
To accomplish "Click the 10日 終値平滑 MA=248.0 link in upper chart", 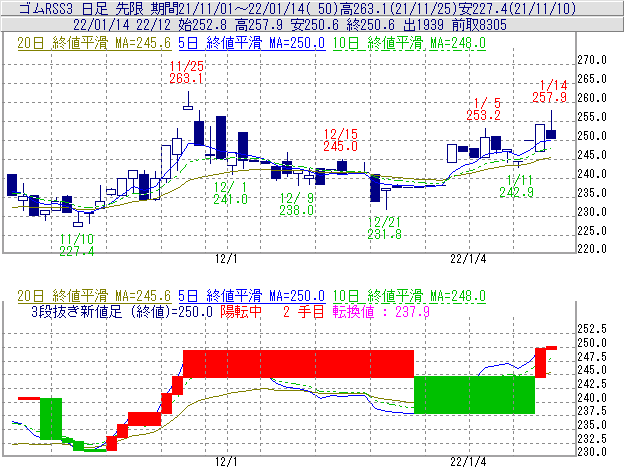I will [409, 43].
